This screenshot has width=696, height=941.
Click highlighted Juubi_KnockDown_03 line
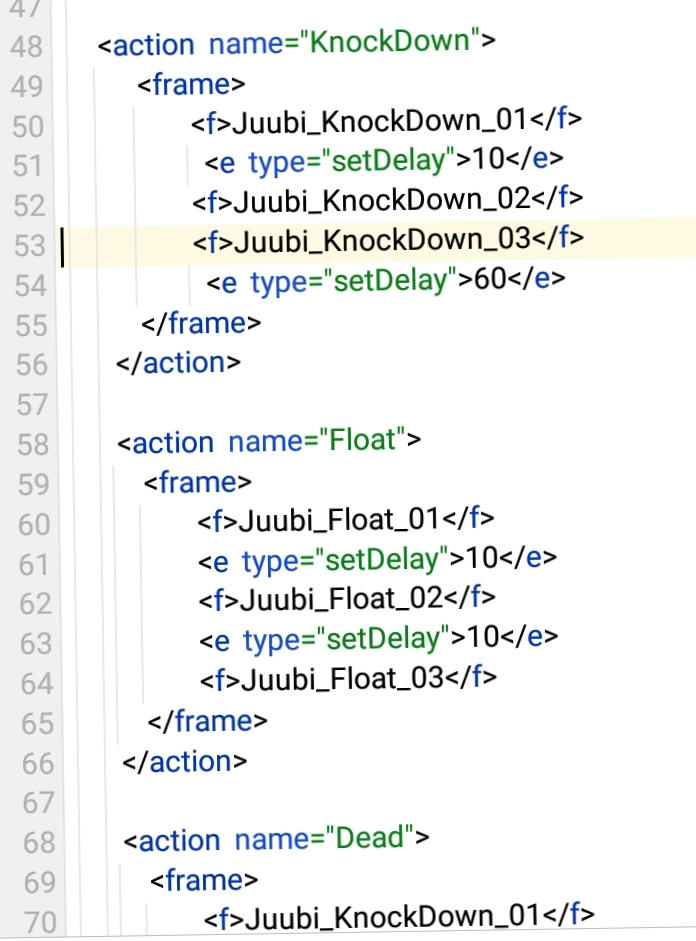pos(382,240)
